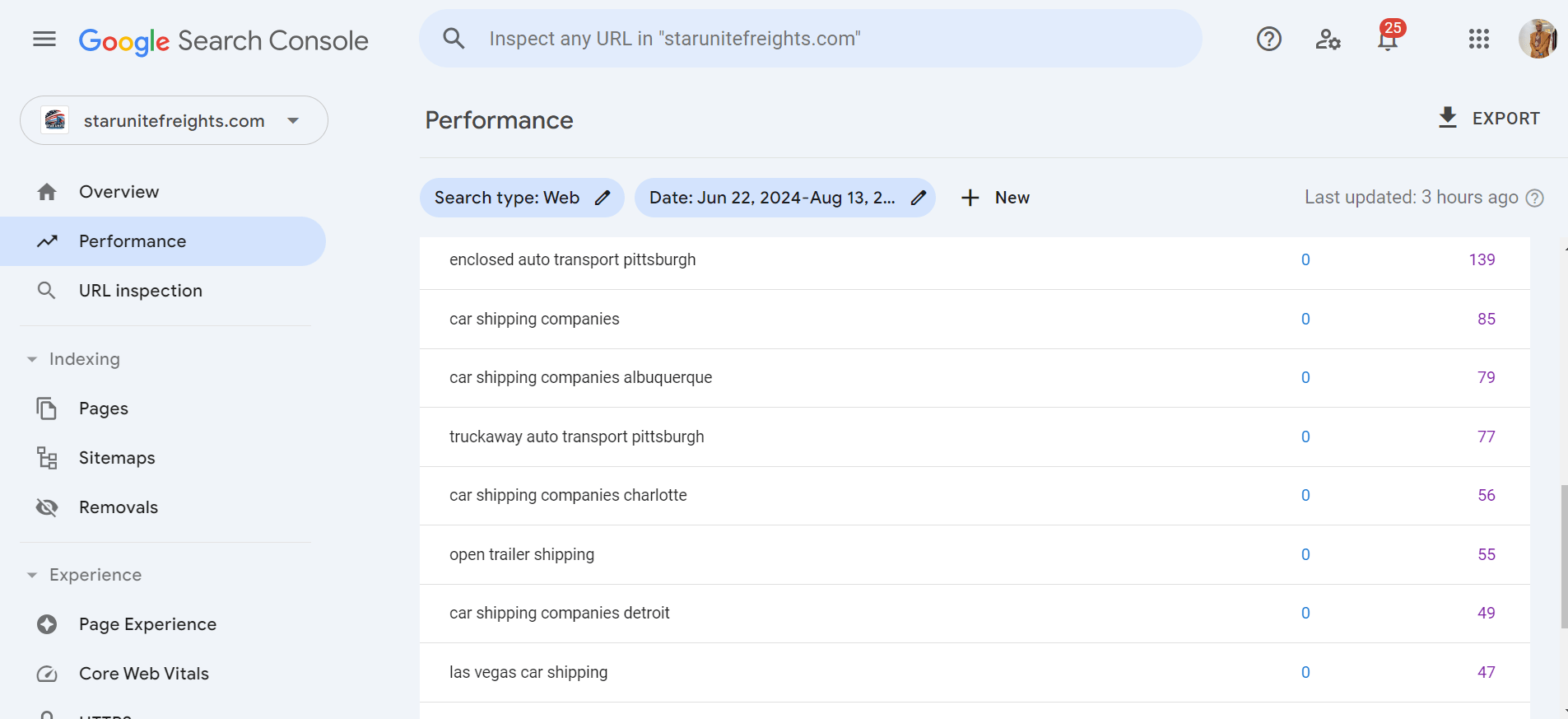Image resolution: width=1568 pixels, height=719 pixels.
Task: Click the Pages documents icon
Action: pos(47,409)
